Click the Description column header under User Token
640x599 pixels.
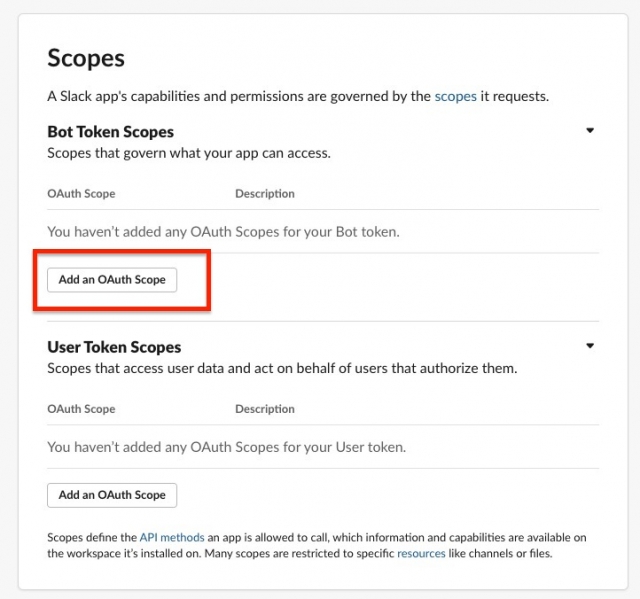click(265, 409)
